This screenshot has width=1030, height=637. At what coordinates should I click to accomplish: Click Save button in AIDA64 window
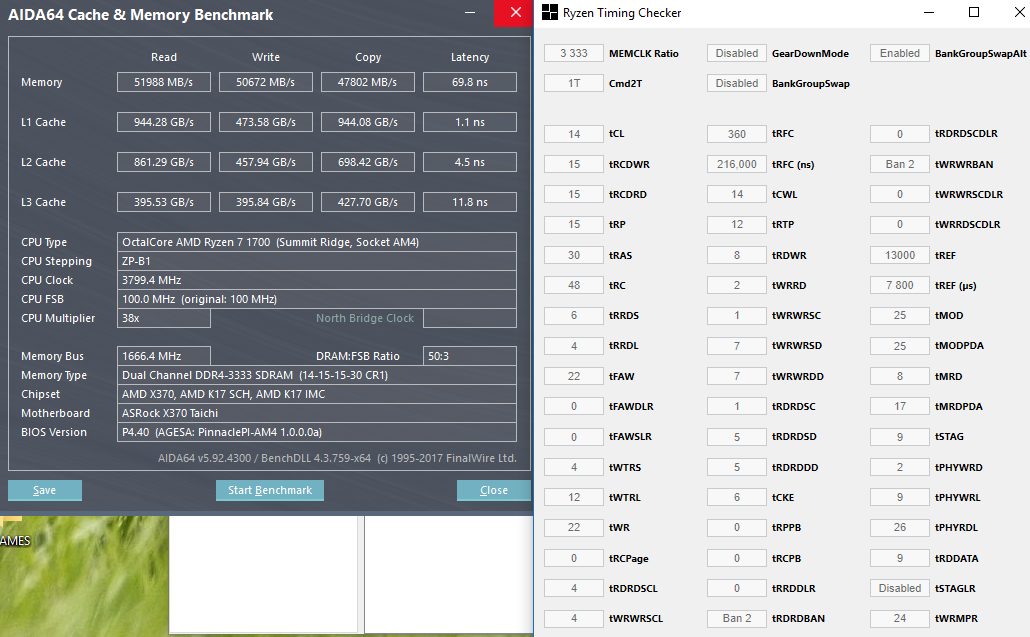tap(45, 490)
